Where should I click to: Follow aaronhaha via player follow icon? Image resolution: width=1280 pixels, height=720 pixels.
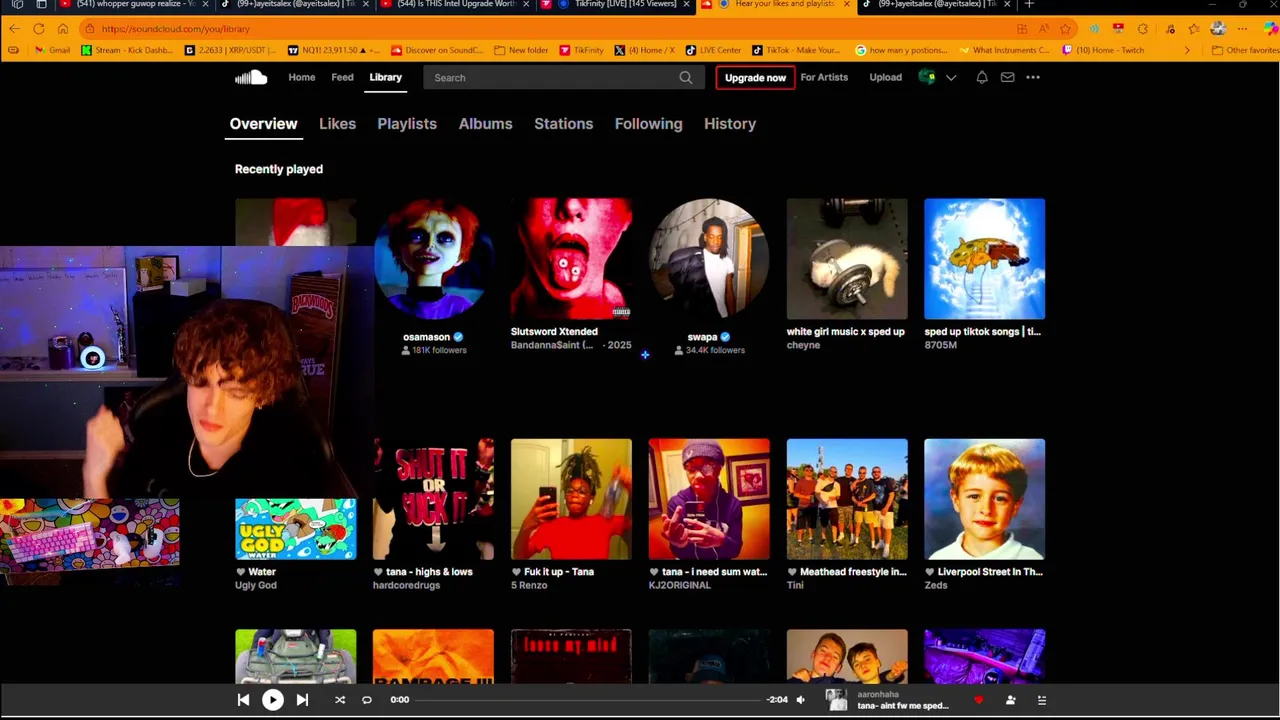click(x=1010, y=700)
